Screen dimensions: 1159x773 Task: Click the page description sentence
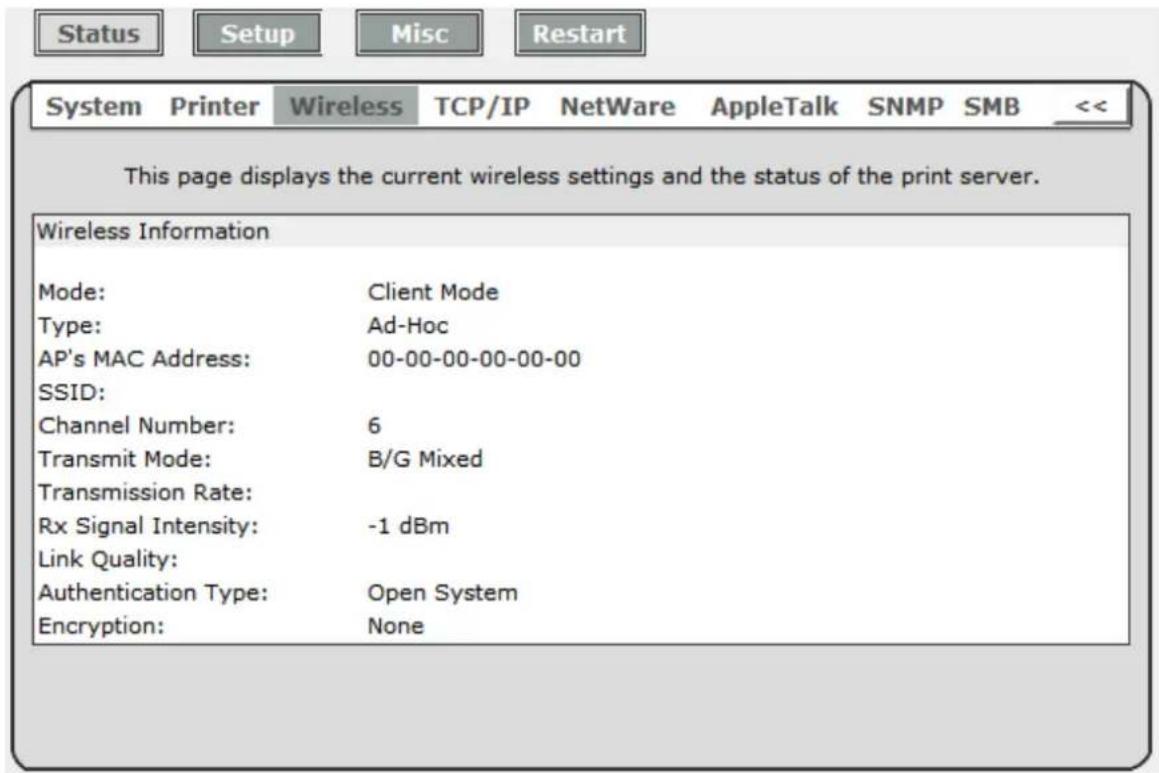click(x=581, y=177)
